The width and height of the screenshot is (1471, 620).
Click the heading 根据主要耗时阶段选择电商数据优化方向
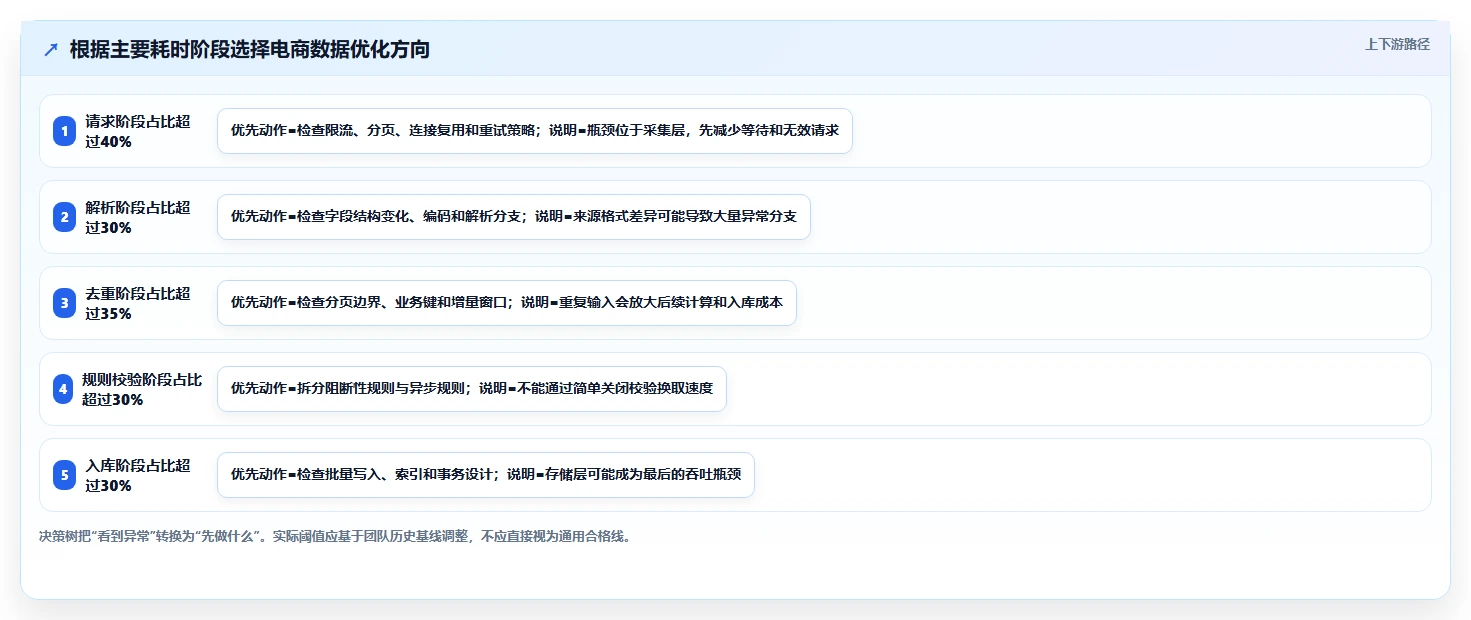coord(250,49)
